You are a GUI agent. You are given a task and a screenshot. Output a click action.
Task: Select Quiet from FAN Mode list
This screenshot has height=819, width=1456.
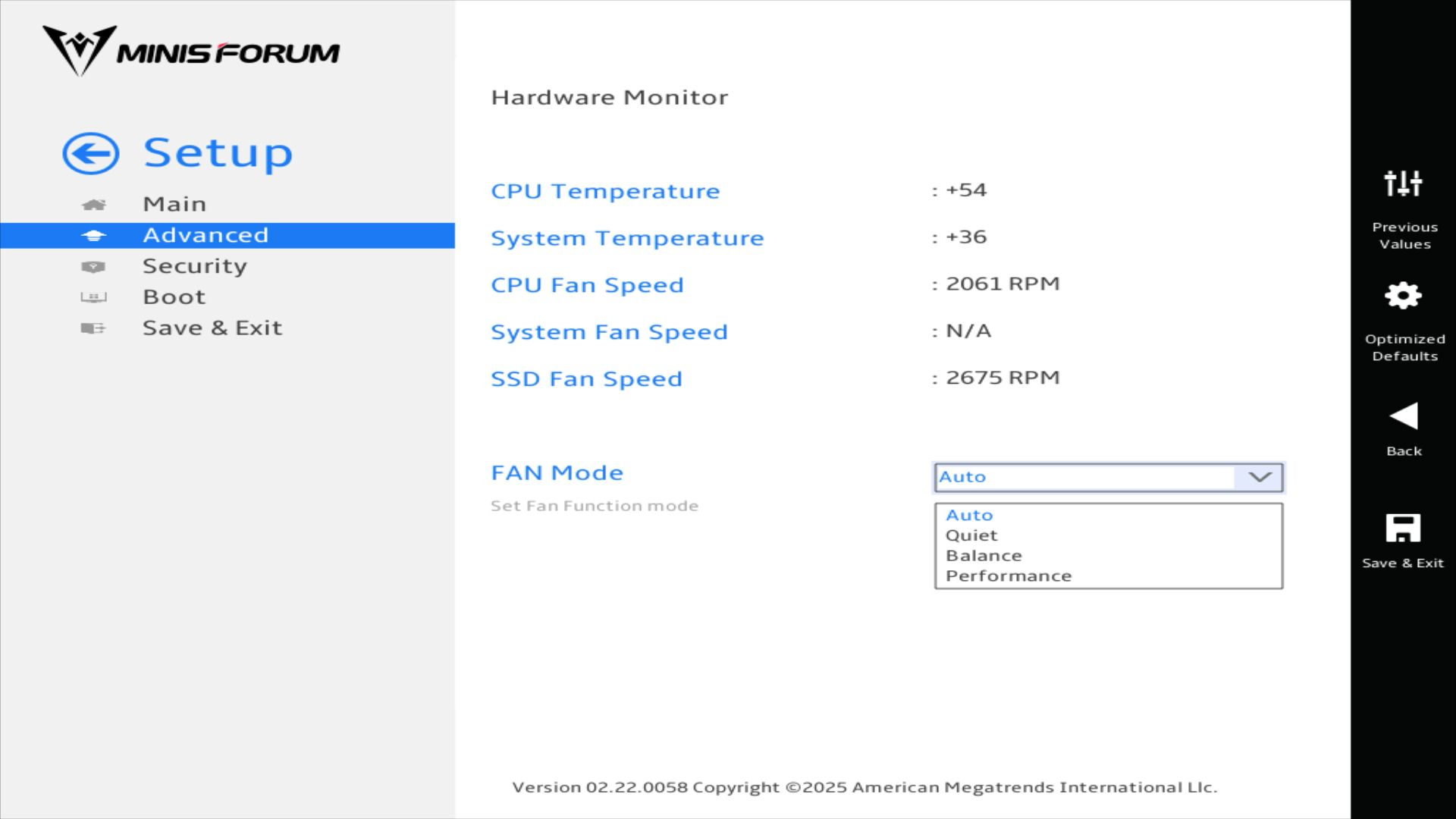click(971, 535)
